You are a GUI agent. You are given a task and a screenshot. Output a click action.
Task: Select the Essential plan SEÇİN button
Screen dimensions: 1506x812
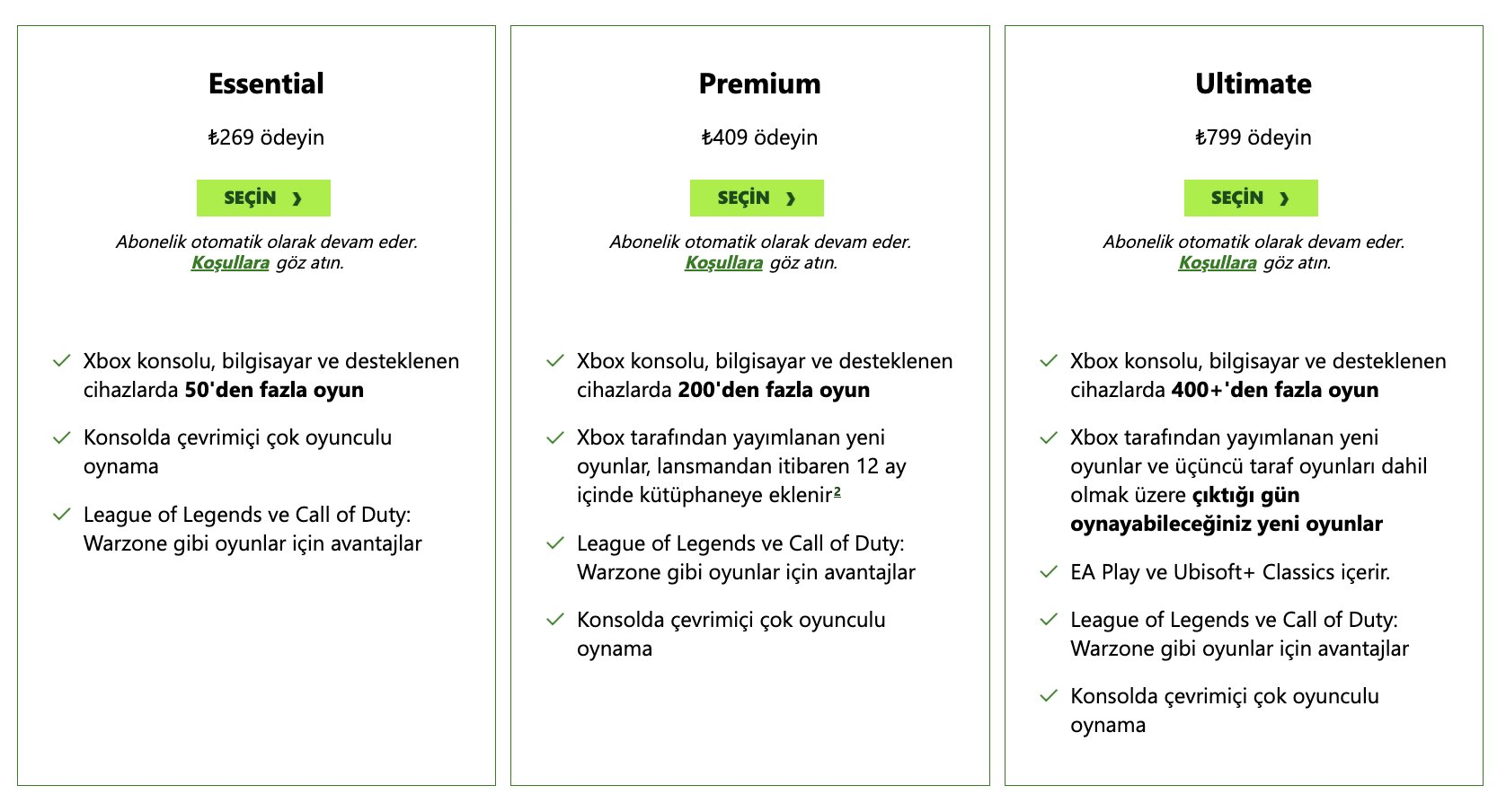263,198
